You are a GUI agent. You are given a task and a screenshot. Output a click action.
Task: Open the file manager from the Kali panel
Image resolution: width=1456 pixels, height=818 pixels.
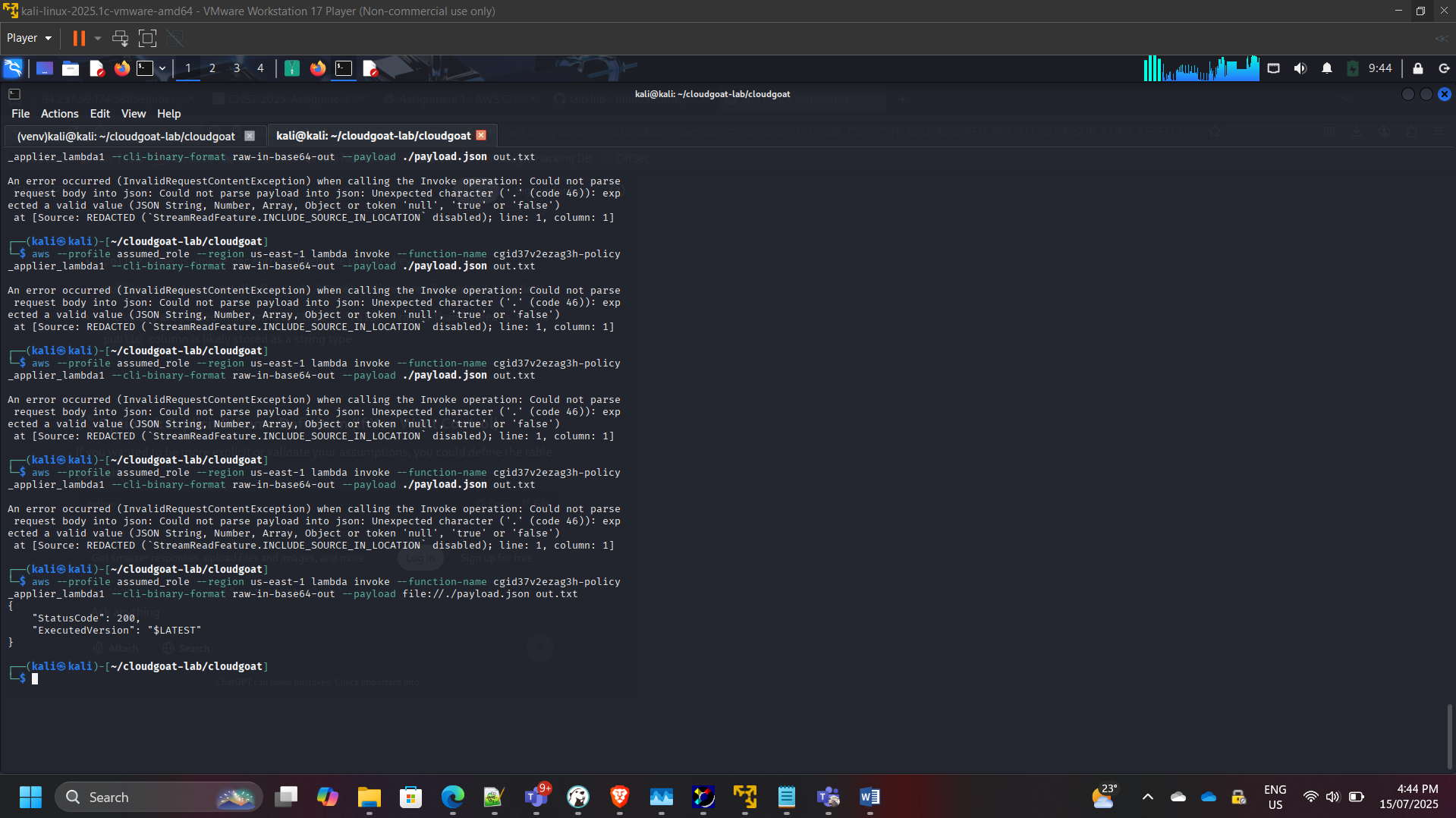point(71,68)
